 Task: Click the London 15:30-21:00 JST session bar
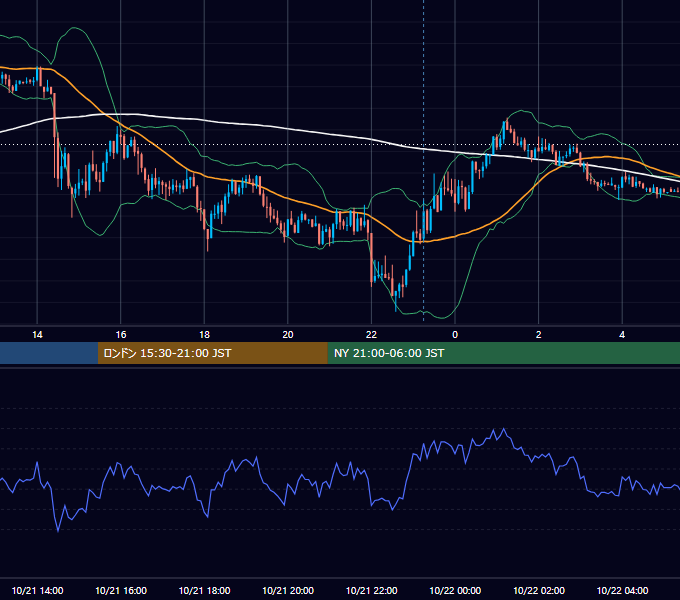coord(212,353)
